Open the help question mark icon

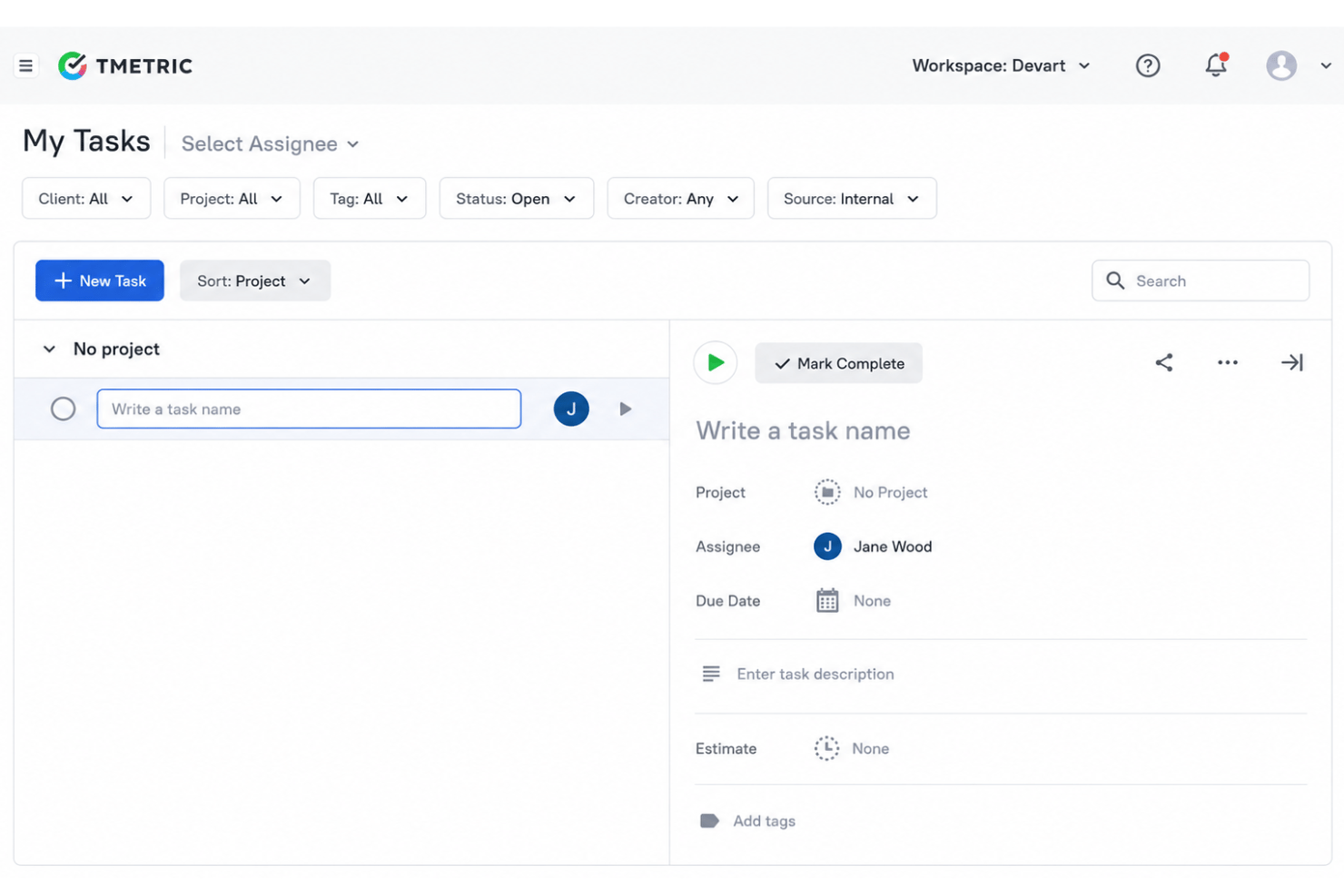[1148, 65]
